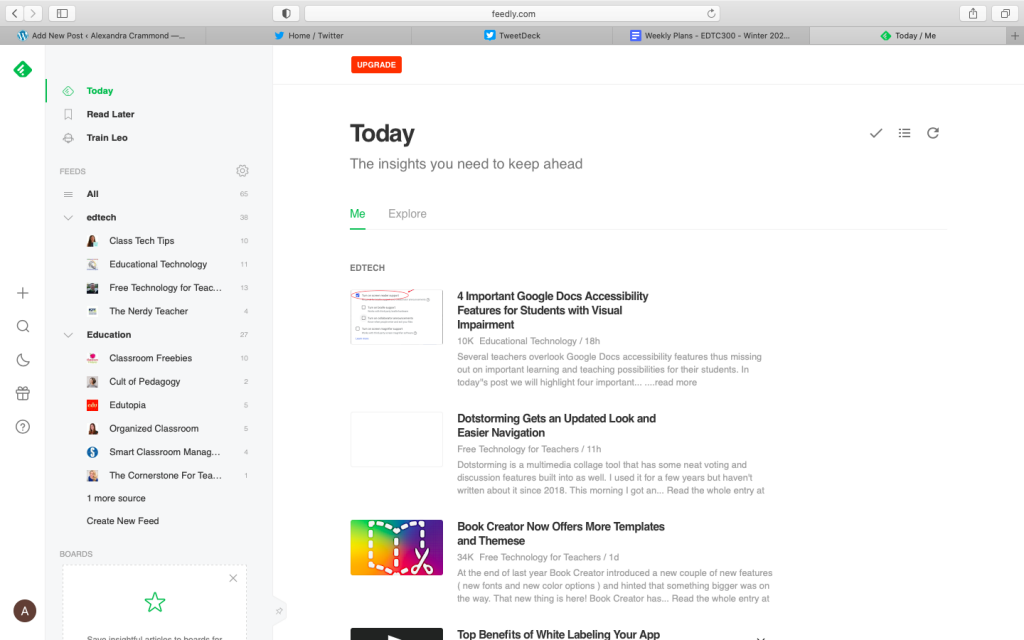
Task: Click the Educational Technology feed icon
Action: point(93,264)
